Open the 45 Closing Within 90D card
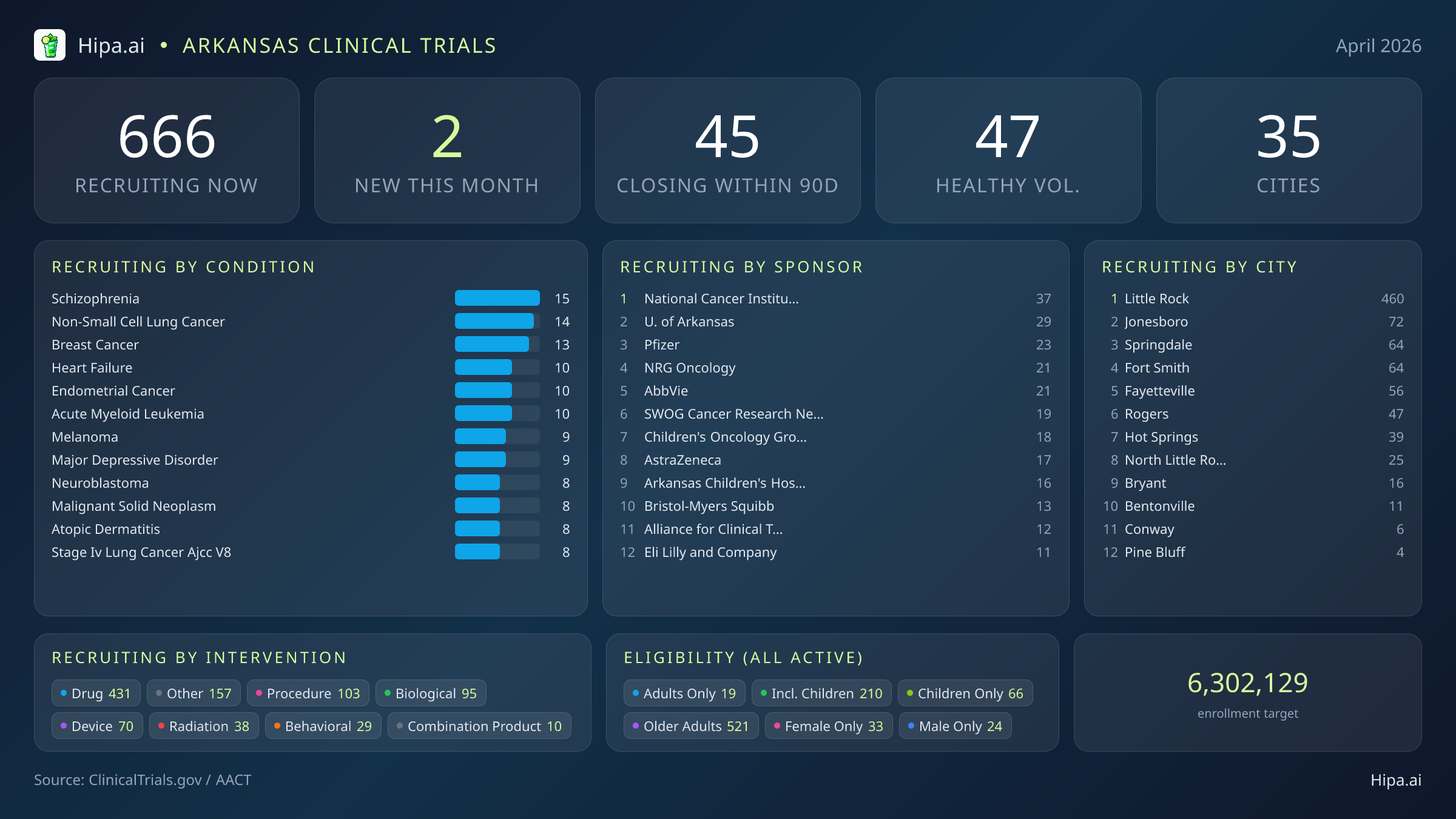This screenshot has width=1456, height=819. [x=727, y=150]
